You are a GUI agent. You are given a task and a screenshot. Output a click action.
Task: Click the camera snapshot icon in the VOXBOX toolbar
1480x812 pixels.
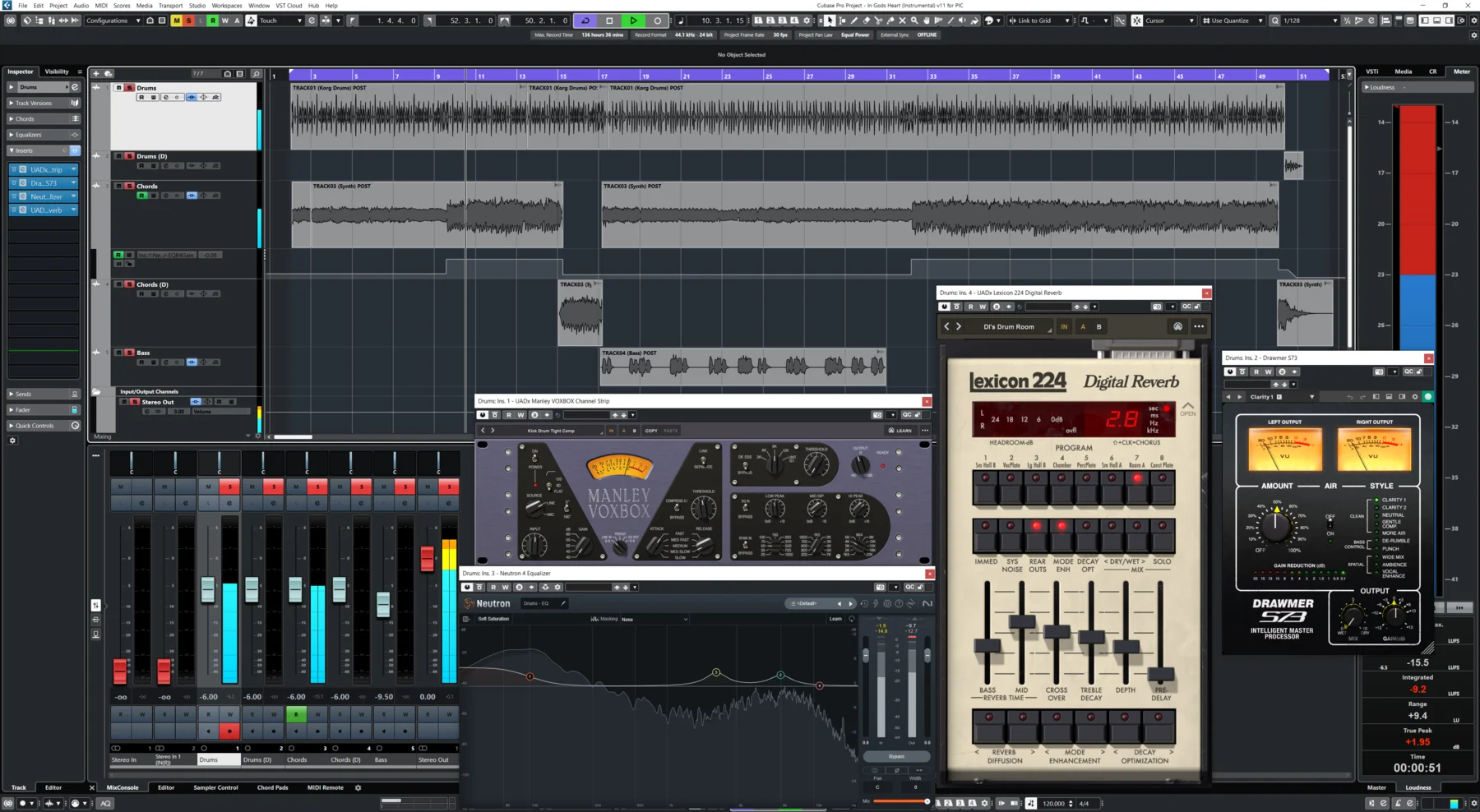[x=876, y=415]
